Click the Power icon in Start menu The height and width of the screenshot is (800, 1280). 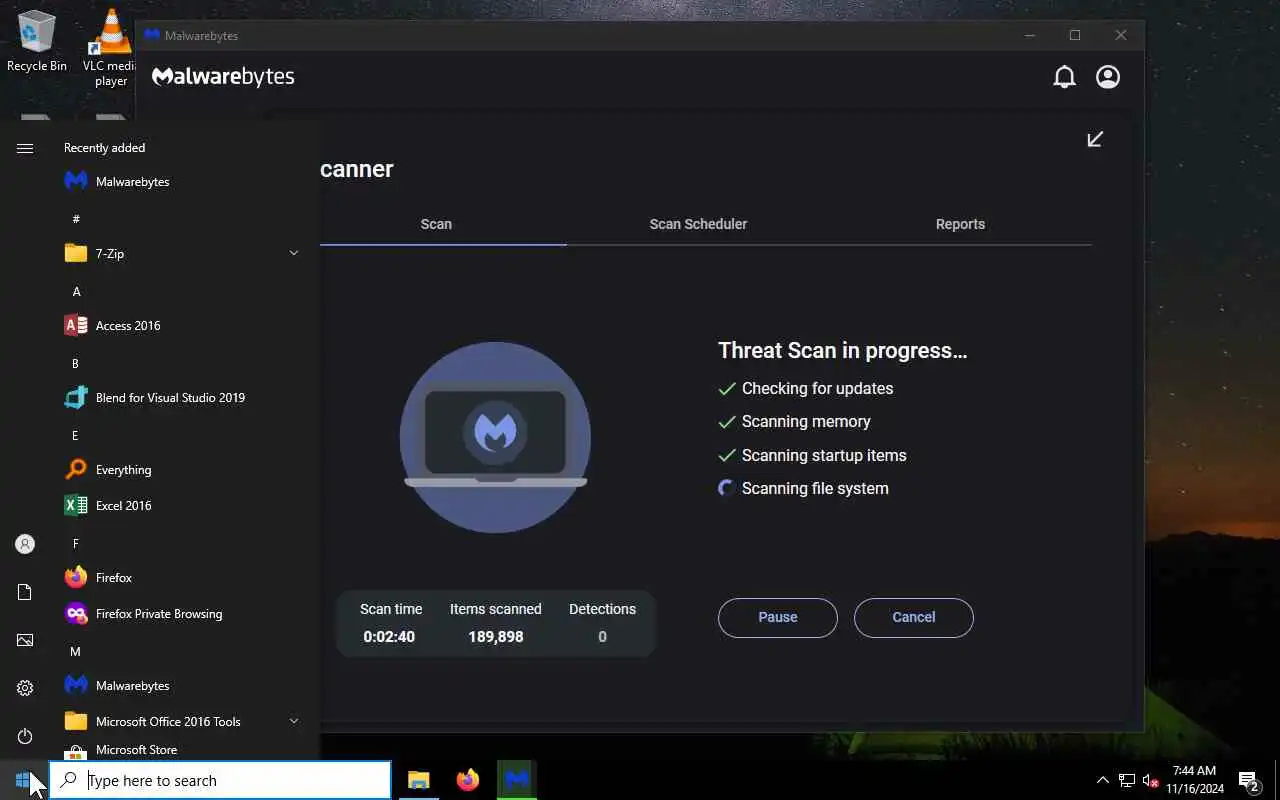[x=25, y=736]
